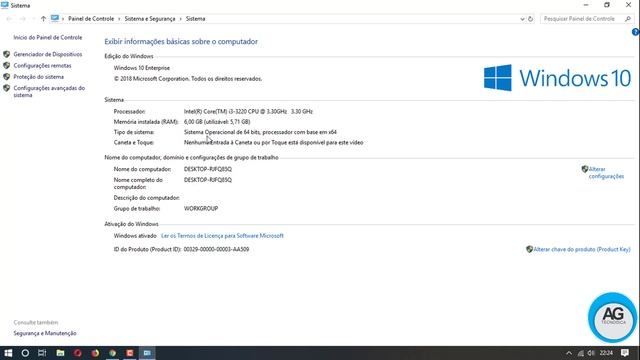Viewport: 640px width, 360px height.
Task: Expand the chevron before Painel de Controle breadcrumb
Action: [x=63, y=19]
